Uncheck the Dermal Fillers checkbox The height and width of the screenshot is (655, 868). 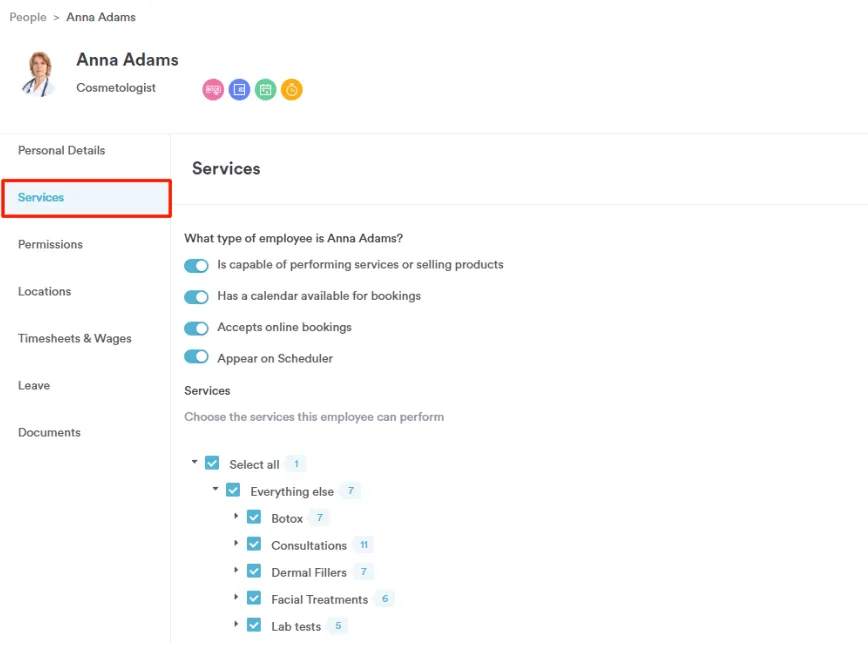(x=254, y=572)
